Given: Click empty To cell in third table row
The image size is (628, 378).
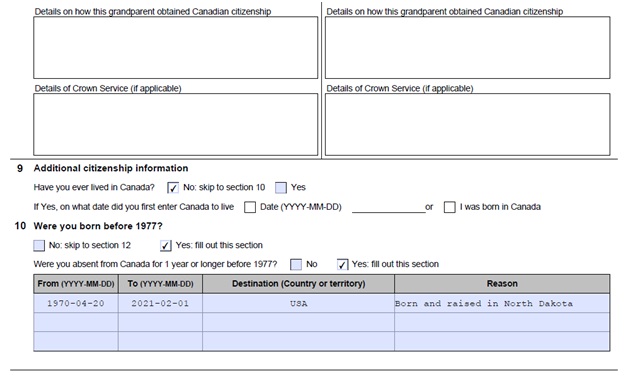Looking at the screenshot, I should coord(160,341).
